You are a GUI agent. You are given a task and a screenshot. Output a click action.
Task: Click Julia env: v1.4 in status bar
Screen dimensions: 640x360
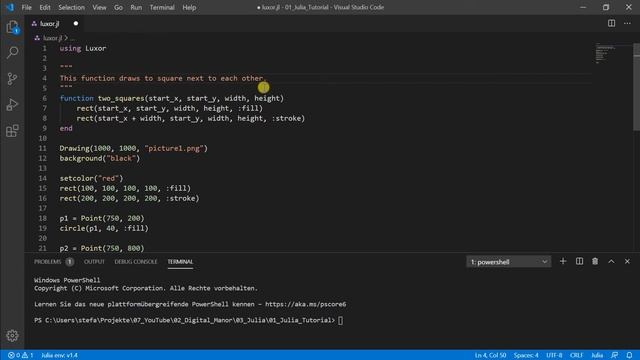[59, 355]
